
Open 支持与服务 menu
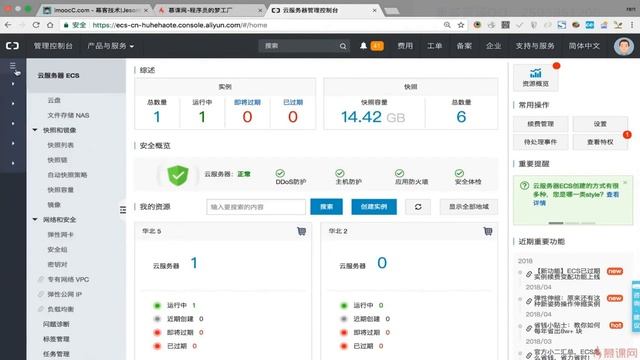coord(535,46)
